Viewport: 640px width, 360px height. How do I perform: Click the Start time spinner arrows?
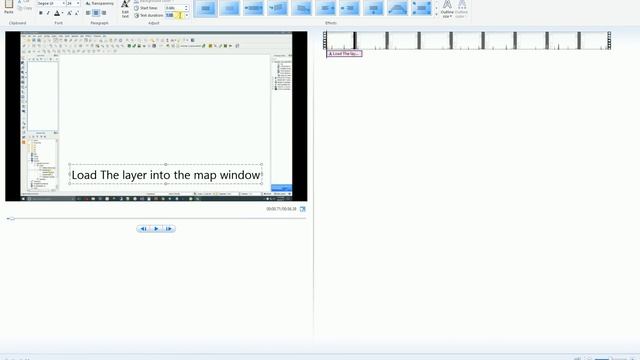(186, 8)
